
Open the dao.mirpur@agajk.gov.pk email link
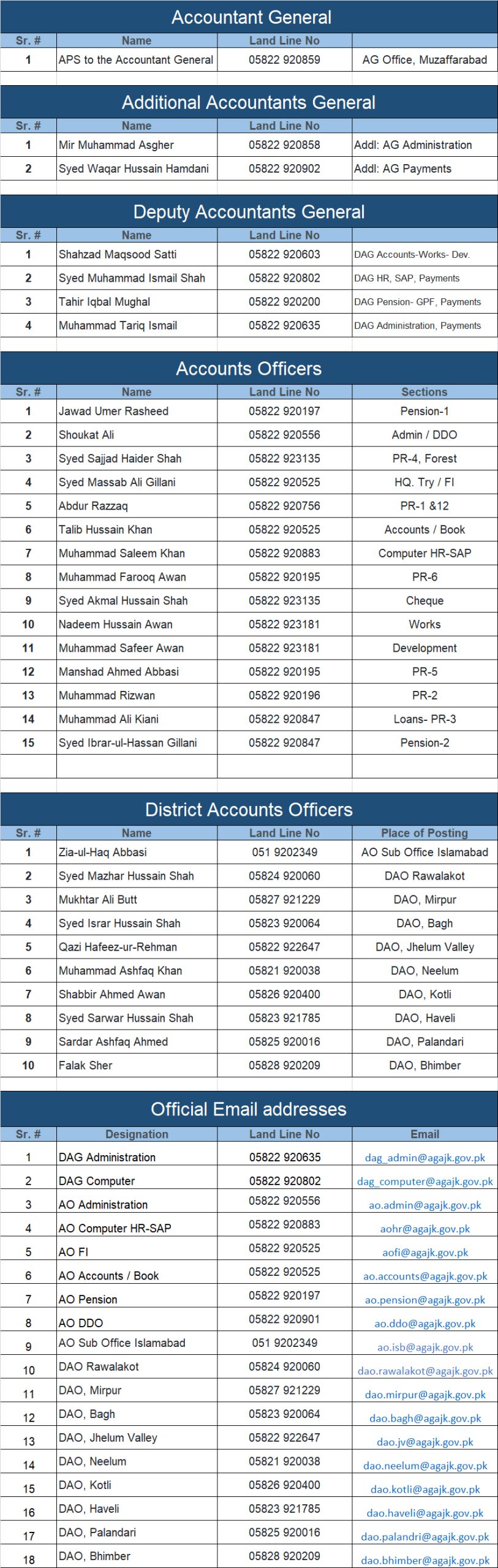[424, 1395]
